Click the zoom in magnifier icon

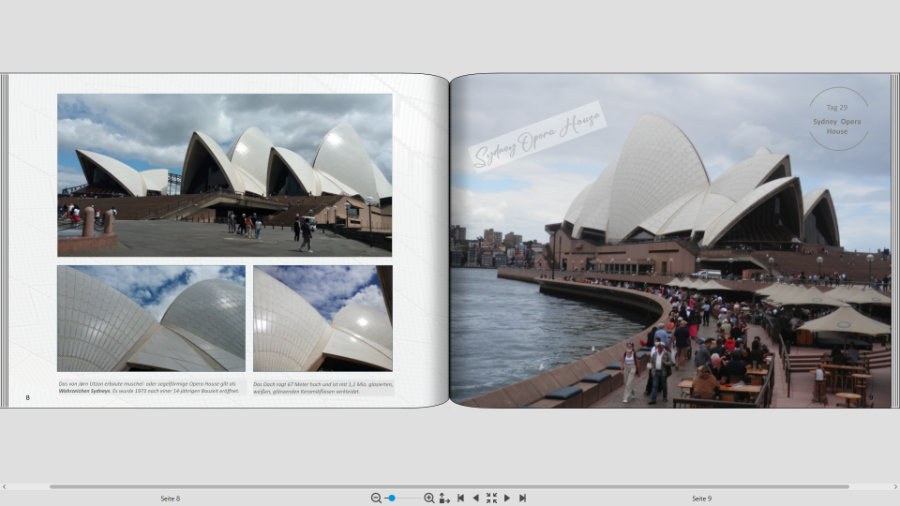429,498
